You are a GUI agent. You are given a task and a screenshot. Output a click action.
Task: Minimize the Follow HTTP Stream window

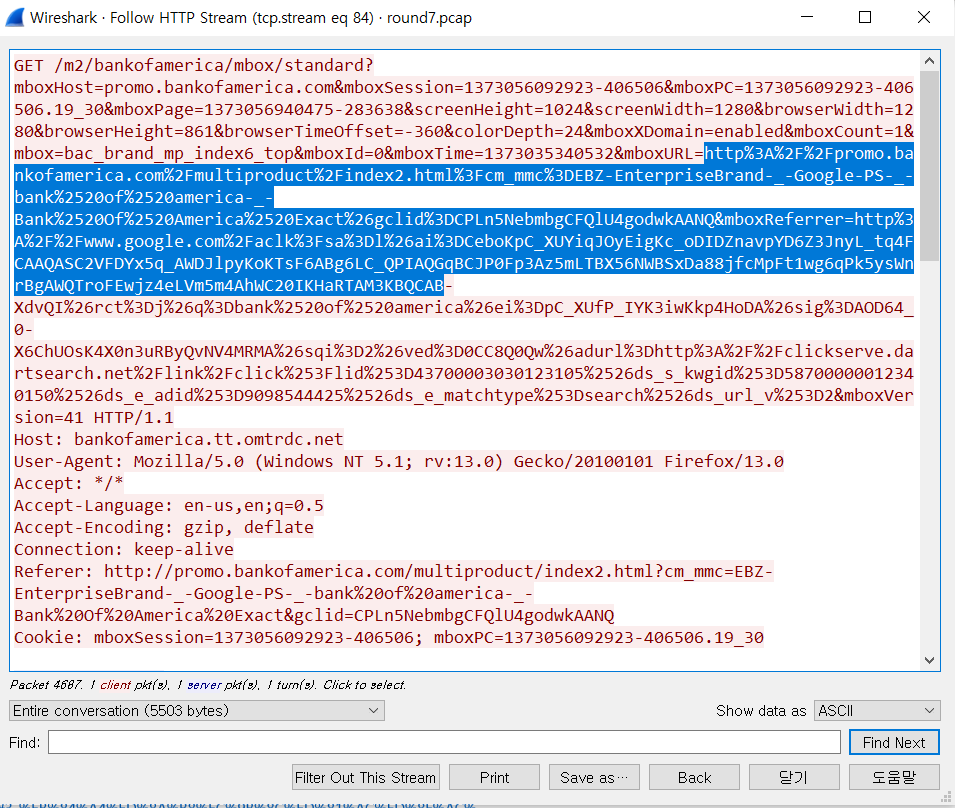(807, 17)
